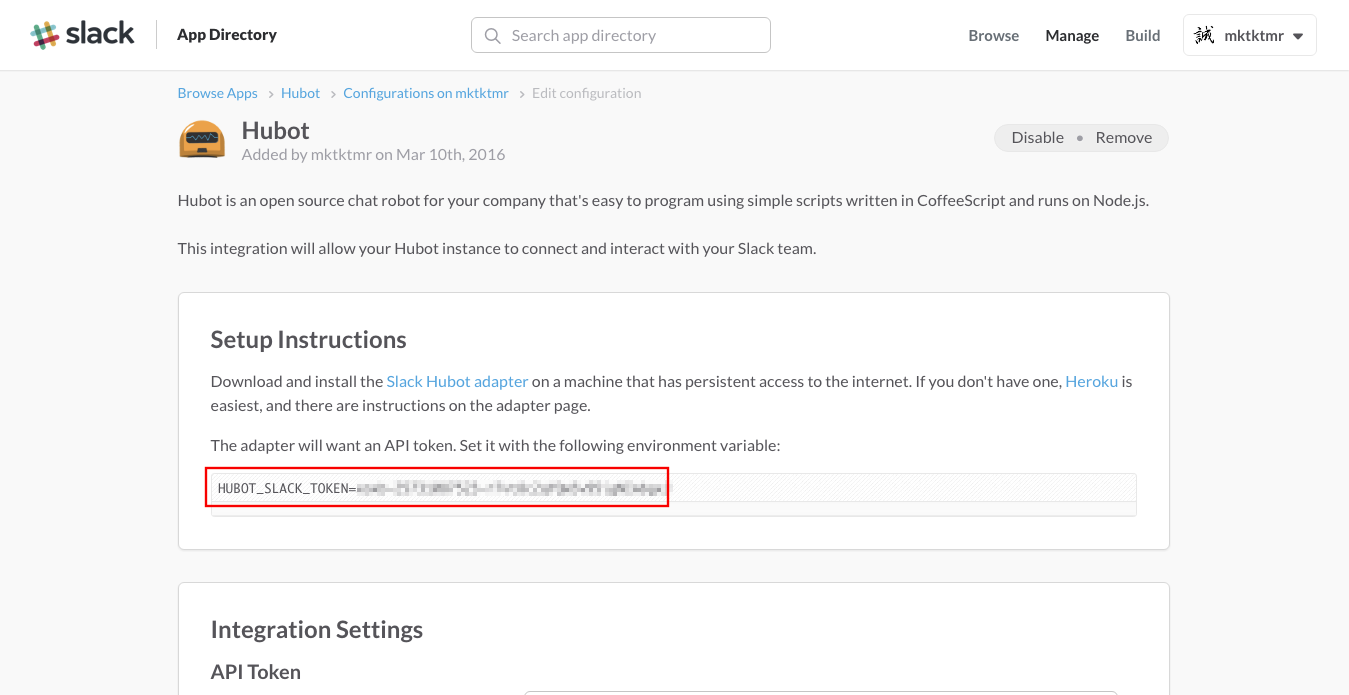Image resolution: width=1349 pixels, height=695 pixels.
Task: Click the Setup Instructions heading
Action: coord(309,340)
